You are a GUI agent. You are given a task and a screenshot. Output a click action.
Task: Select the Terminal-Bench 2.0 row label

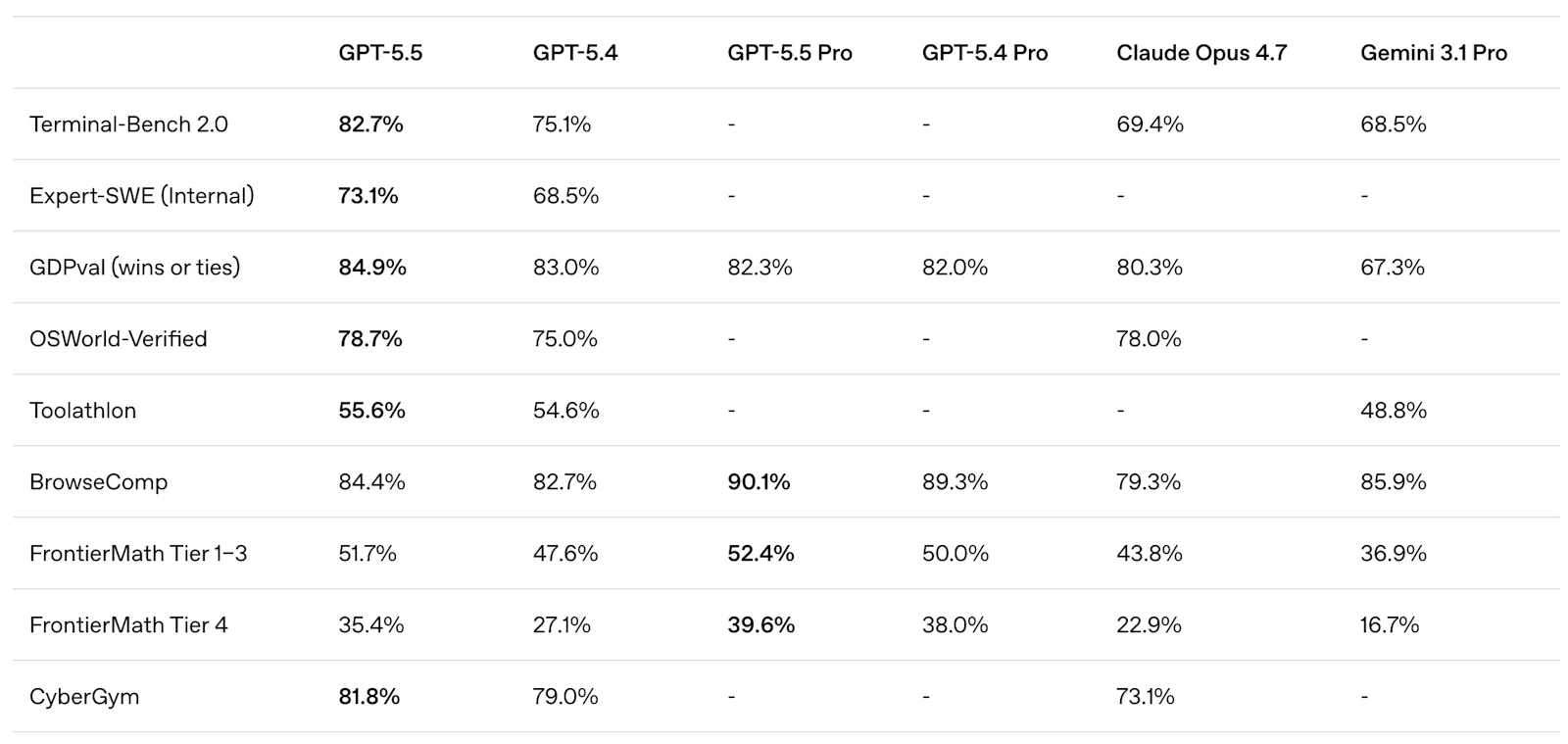click(128, 124)
